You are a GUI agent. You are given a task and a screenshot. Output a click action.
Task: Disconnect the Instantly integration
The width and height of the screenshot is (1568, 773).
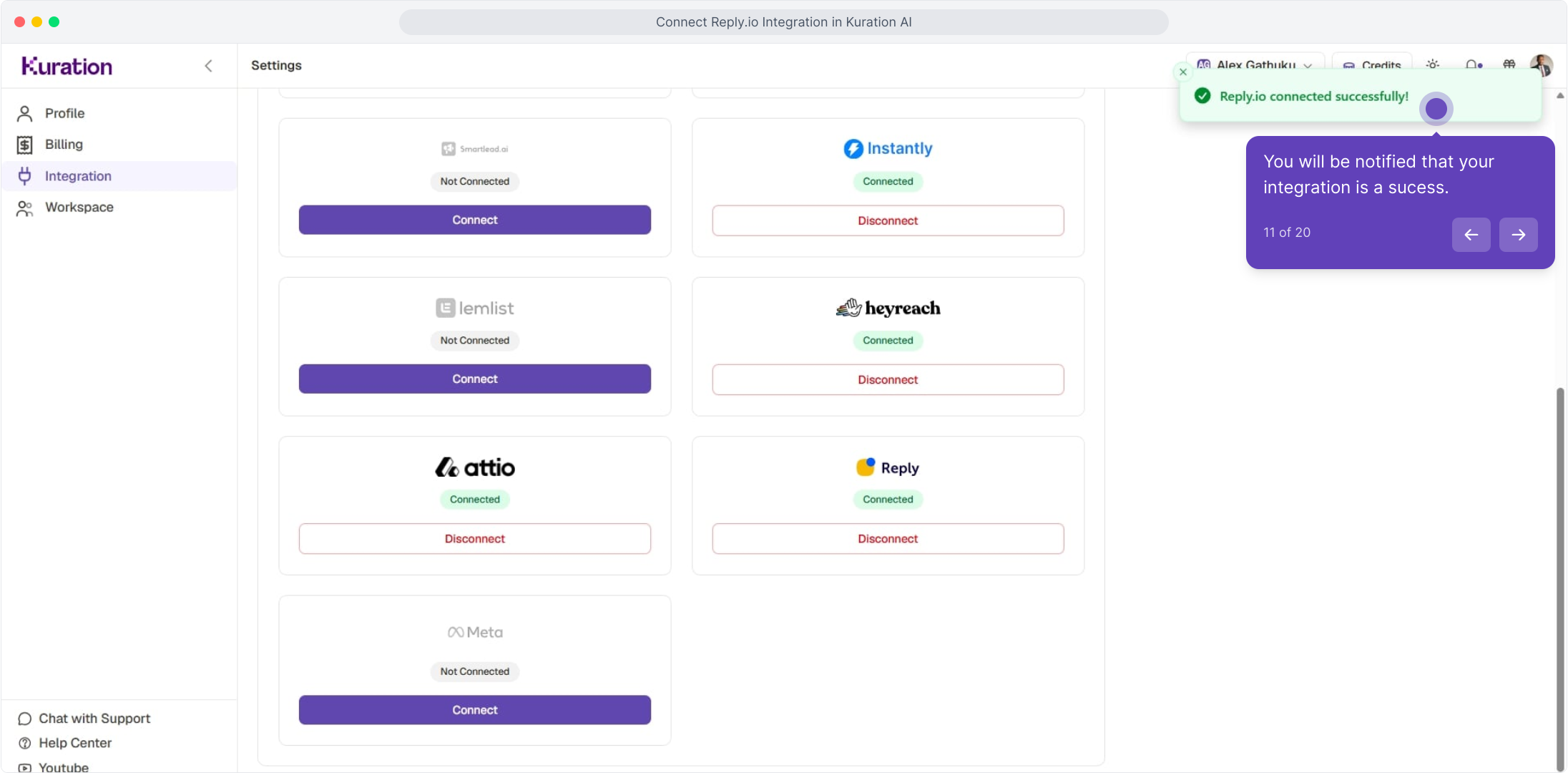pos(888,220)
